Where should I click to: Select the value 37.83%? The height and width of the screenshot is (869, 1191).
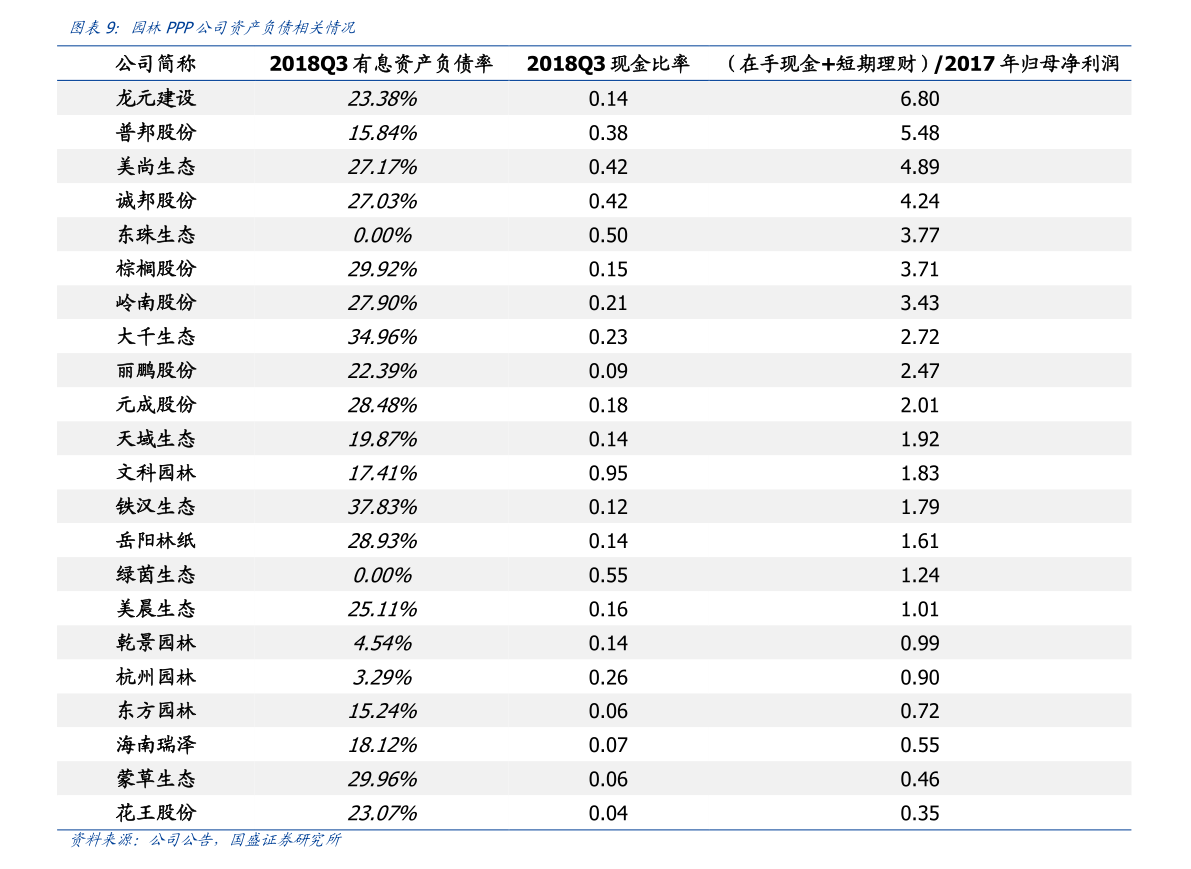click(382, 507)
